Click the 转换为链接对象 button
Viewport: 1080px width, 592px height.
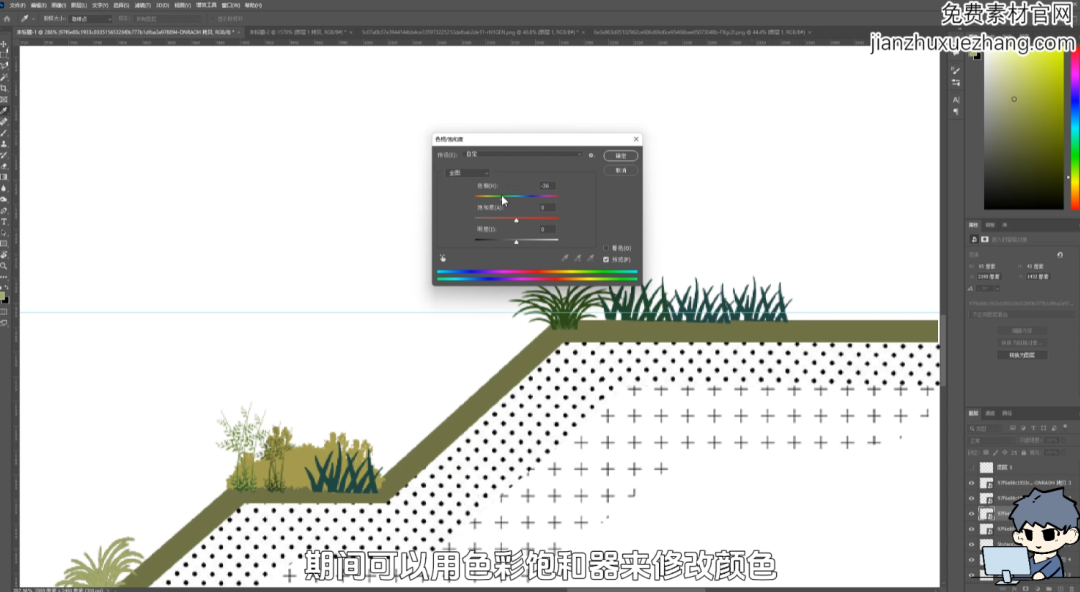1021,343
